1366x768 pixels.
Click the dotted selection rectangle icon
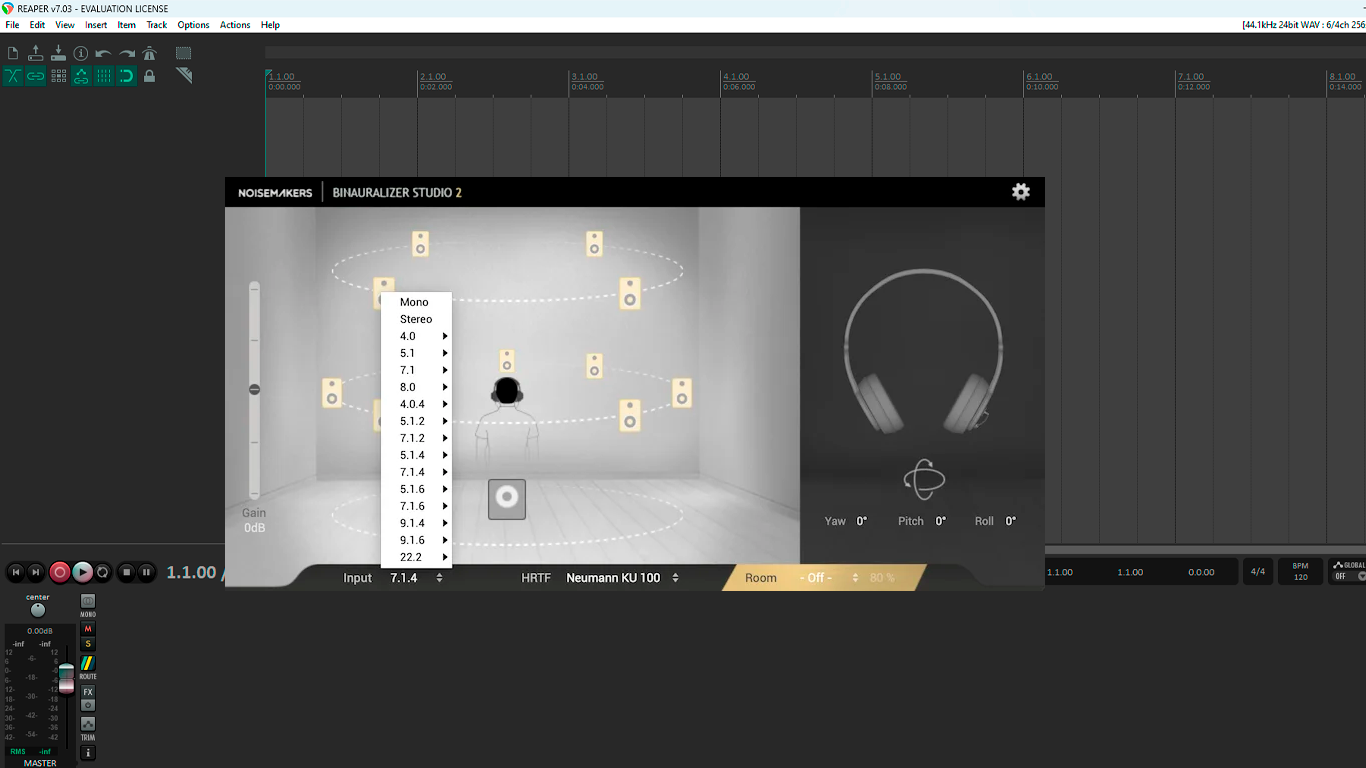point(184,53)
